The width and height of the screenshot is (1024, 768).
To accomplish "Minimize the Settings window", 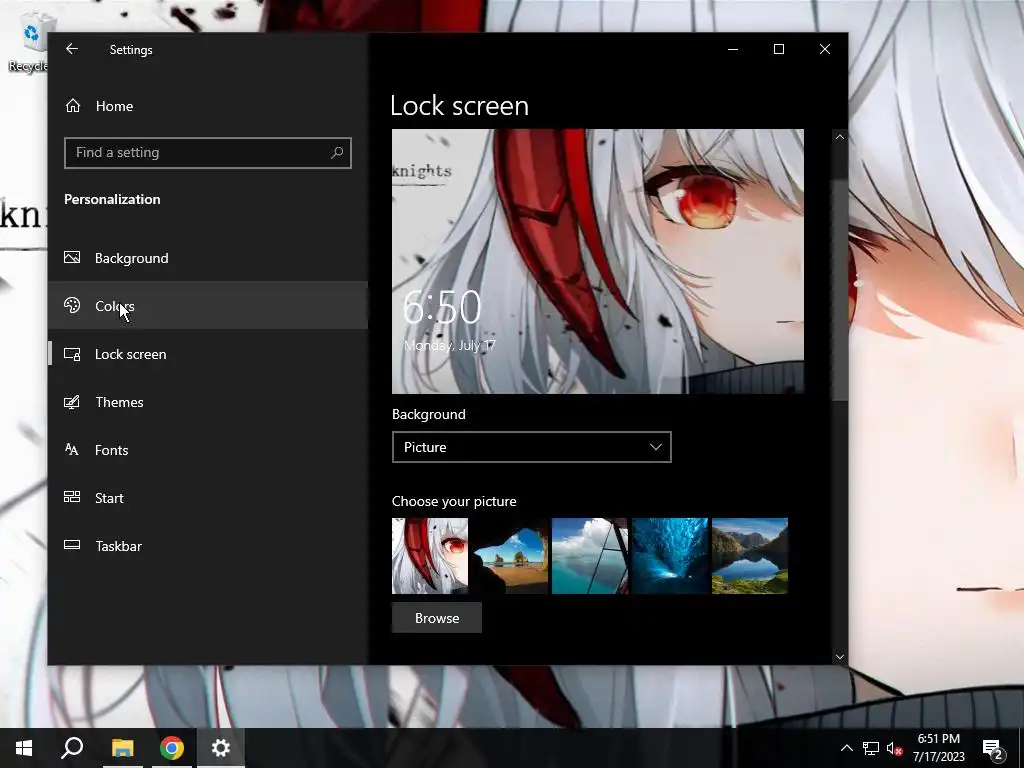I will coord(733,49).
